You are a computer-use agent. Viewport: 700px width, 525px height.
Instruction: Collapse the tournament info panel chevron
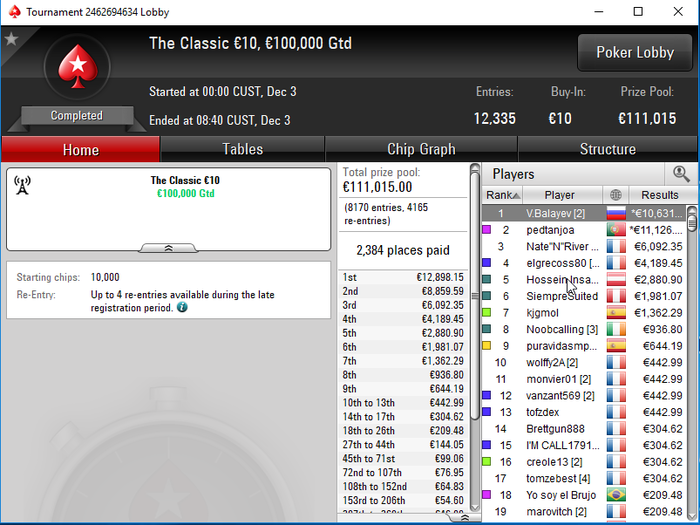[x=168, y=248]
